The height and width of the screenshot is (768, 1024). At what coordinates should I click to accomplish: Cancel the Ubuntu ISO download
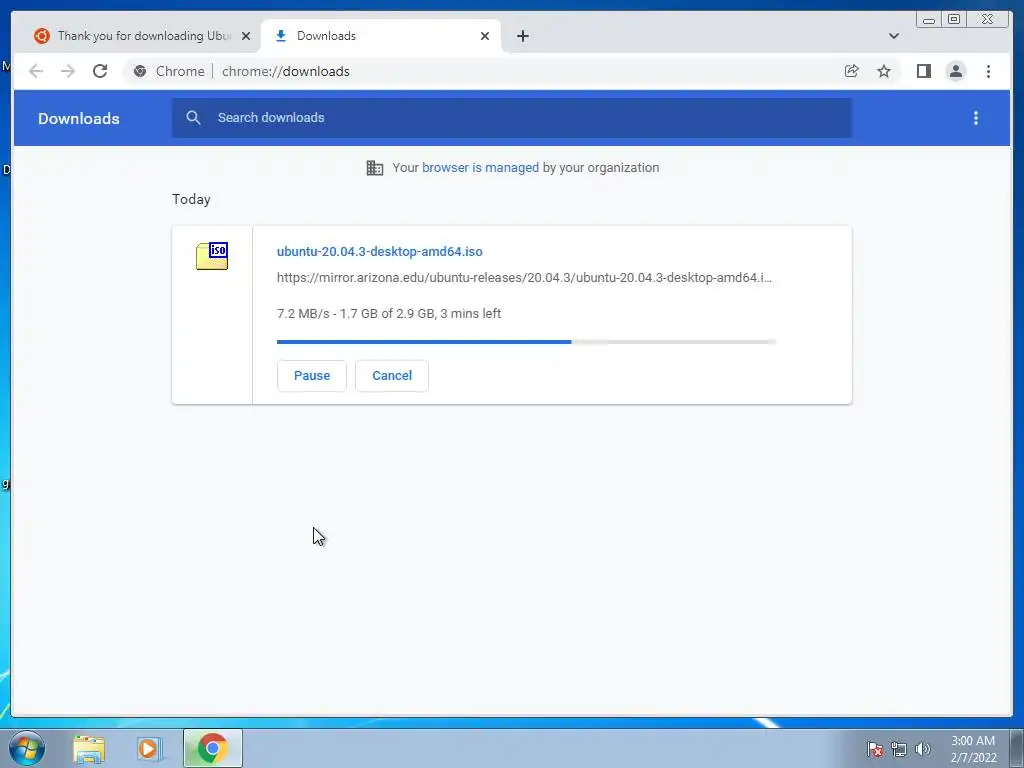392,376
